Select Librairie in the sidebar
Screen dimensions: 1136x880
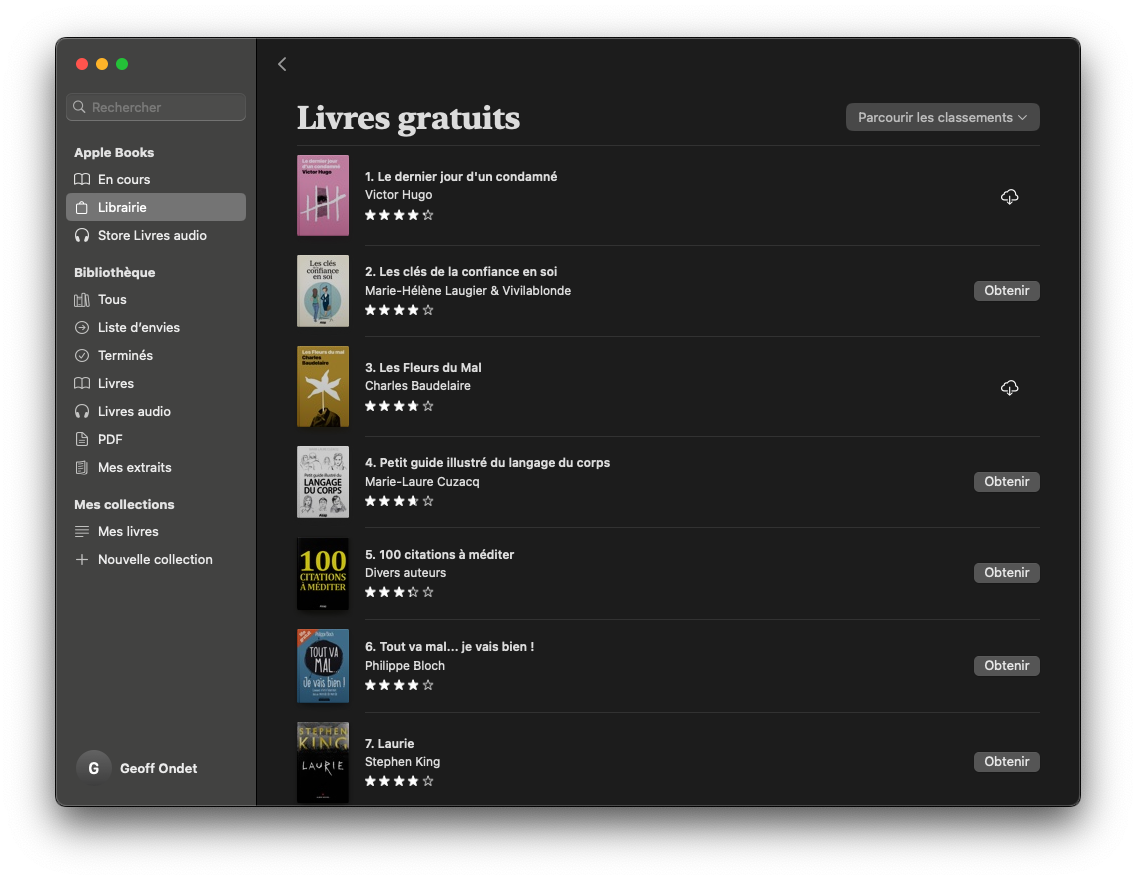click(156, 207)
